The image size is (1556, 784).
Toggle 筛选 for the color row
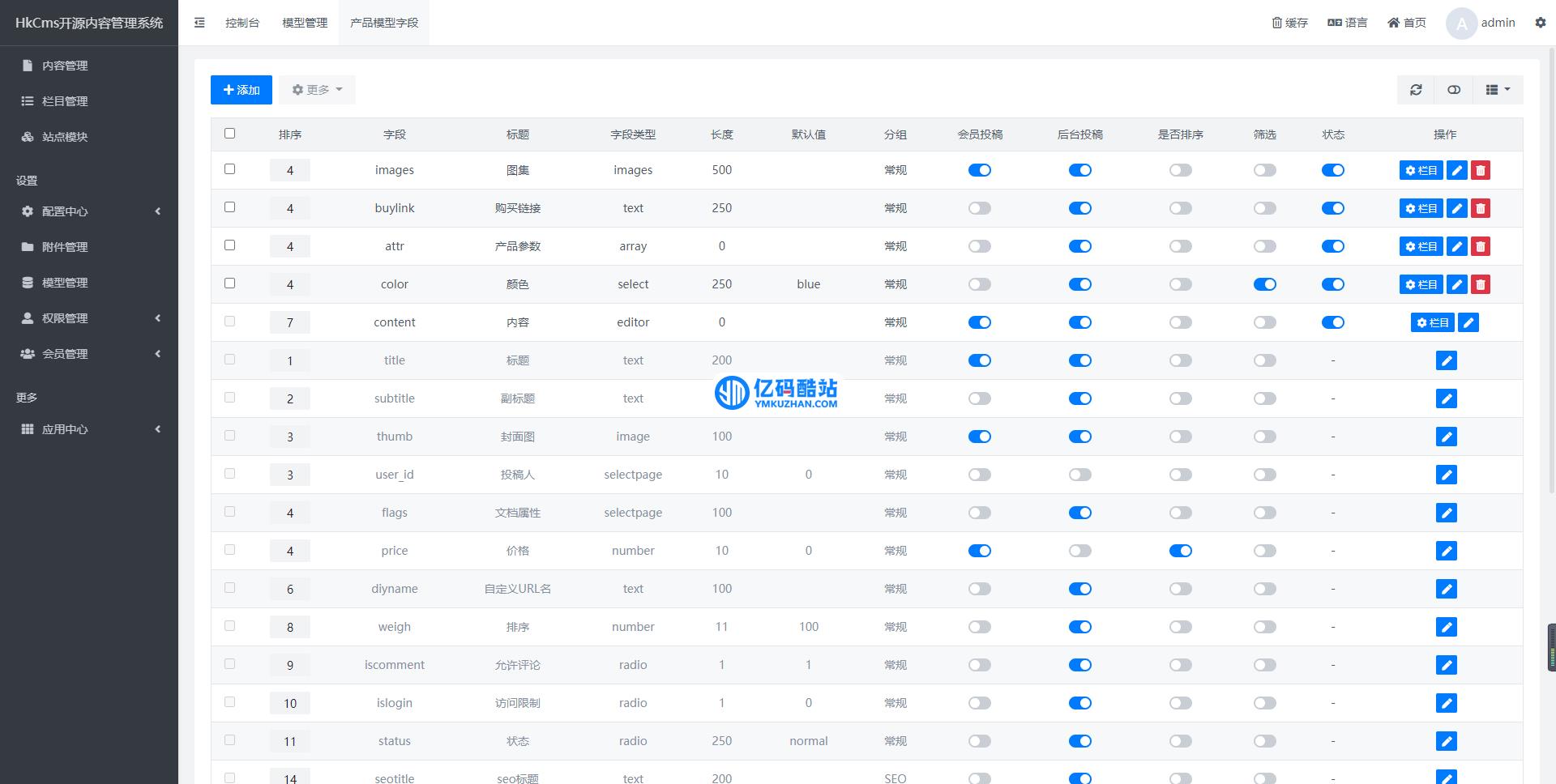click(x=1265, y=284)
